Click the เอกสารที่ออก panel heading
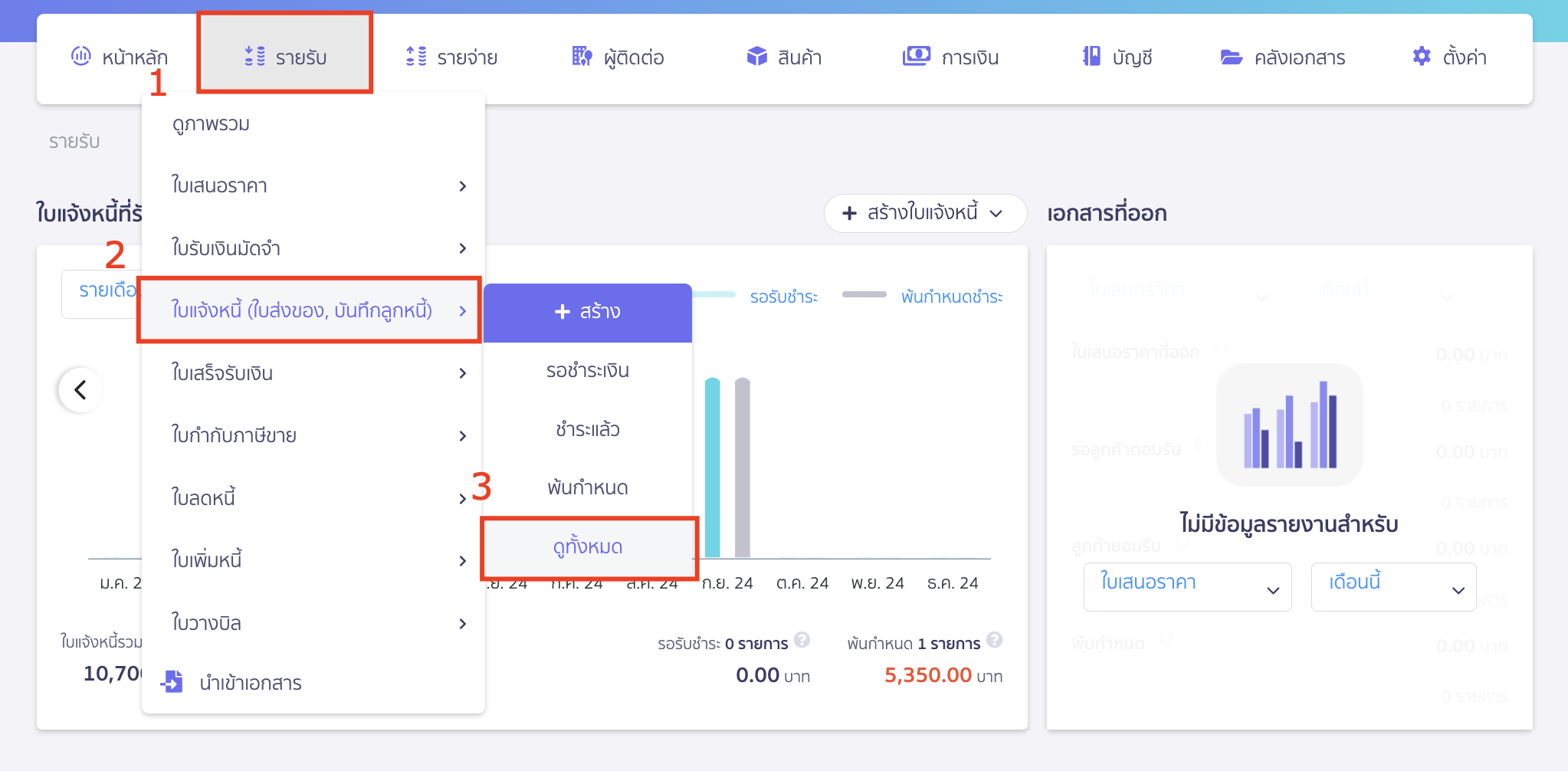The height and width of the screenshot is (771, 1568). pyautogui.click(x=1107, y=213)
